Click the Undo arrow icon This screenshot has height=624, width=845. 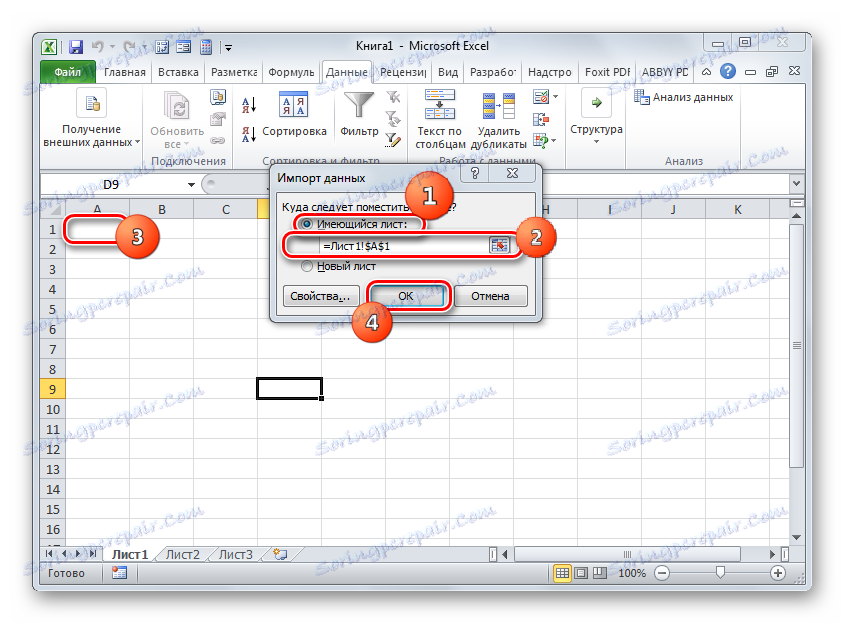pyautogui.click(x=98, y=47)
